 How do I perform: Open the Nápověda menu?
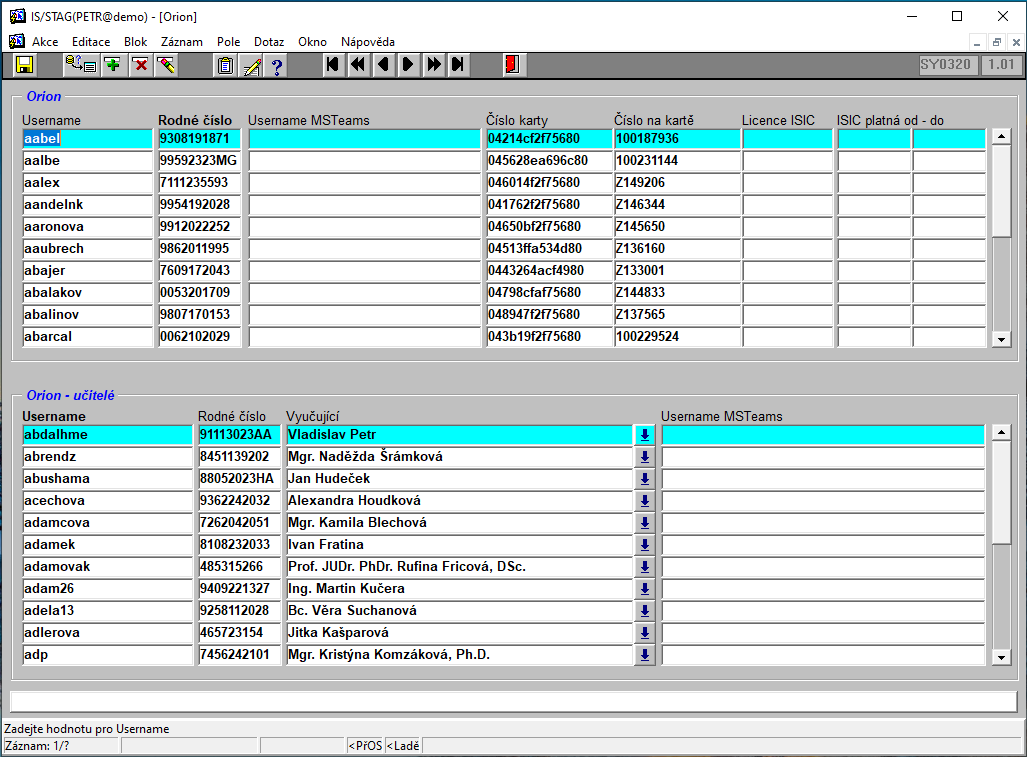coord(368,42)
